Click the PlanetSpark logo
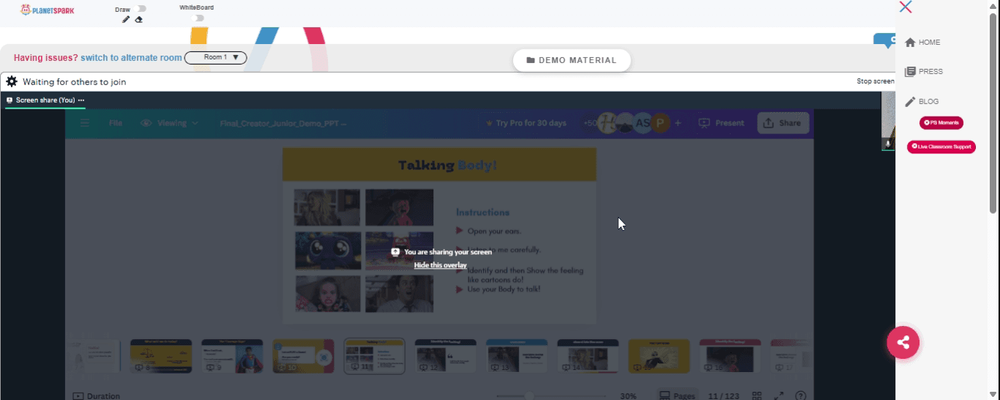The height and width of the screenshot is (400, 1000). (x=47, y=10)
